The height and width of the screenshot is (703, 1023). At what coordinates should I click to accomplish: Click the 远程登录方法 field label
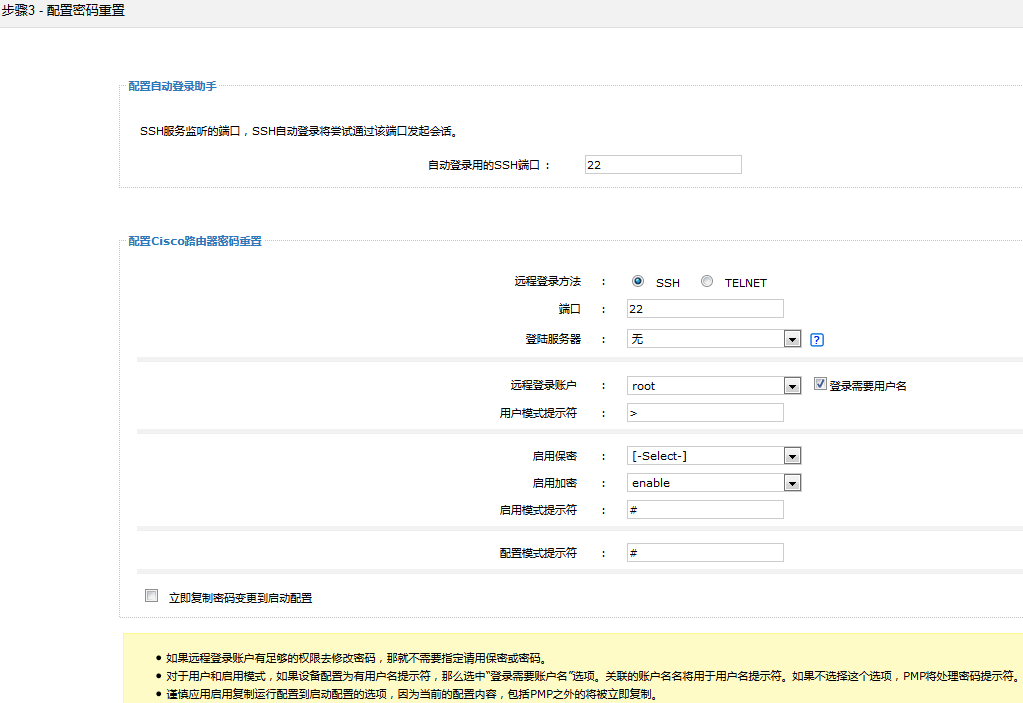tap(547, 282)
